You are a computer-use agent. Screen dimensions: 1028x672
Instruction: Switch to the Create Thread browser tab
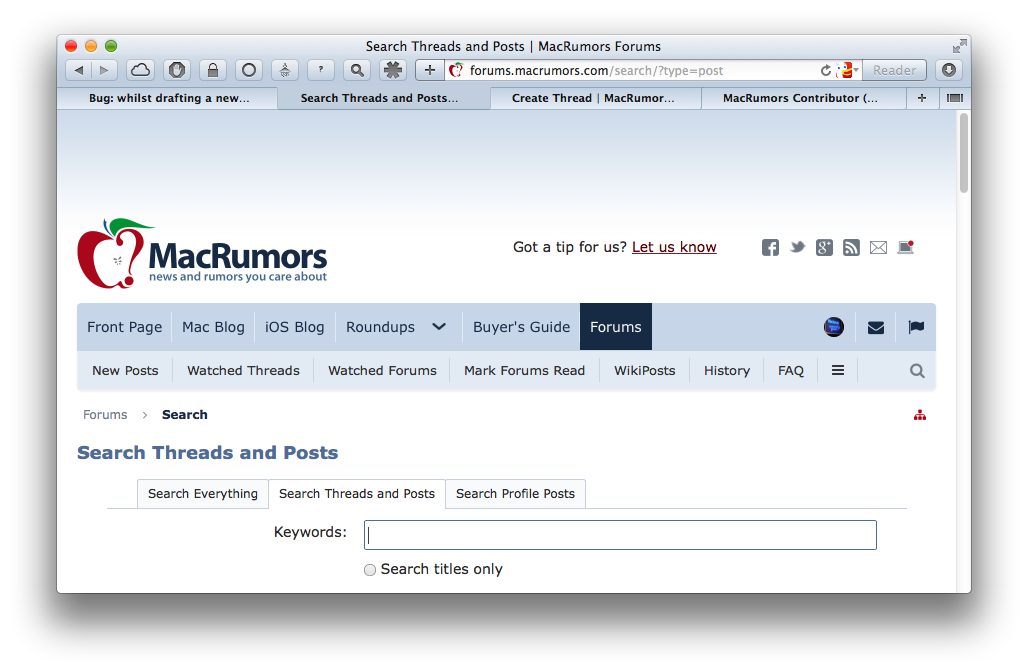click(x=593, y=98)
